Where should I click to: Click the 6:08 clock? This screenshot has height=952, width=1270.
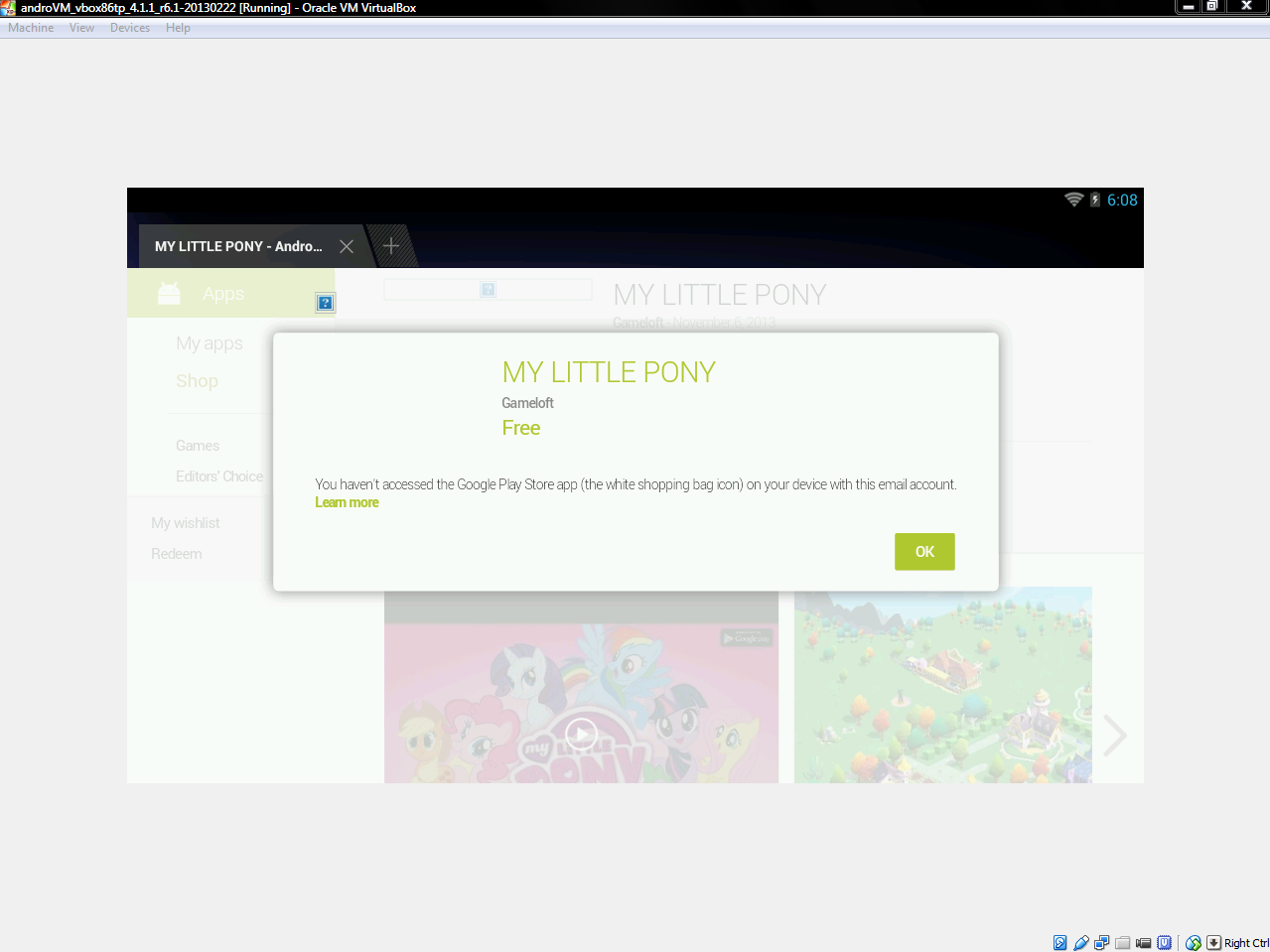click(x=1122, y=200)
